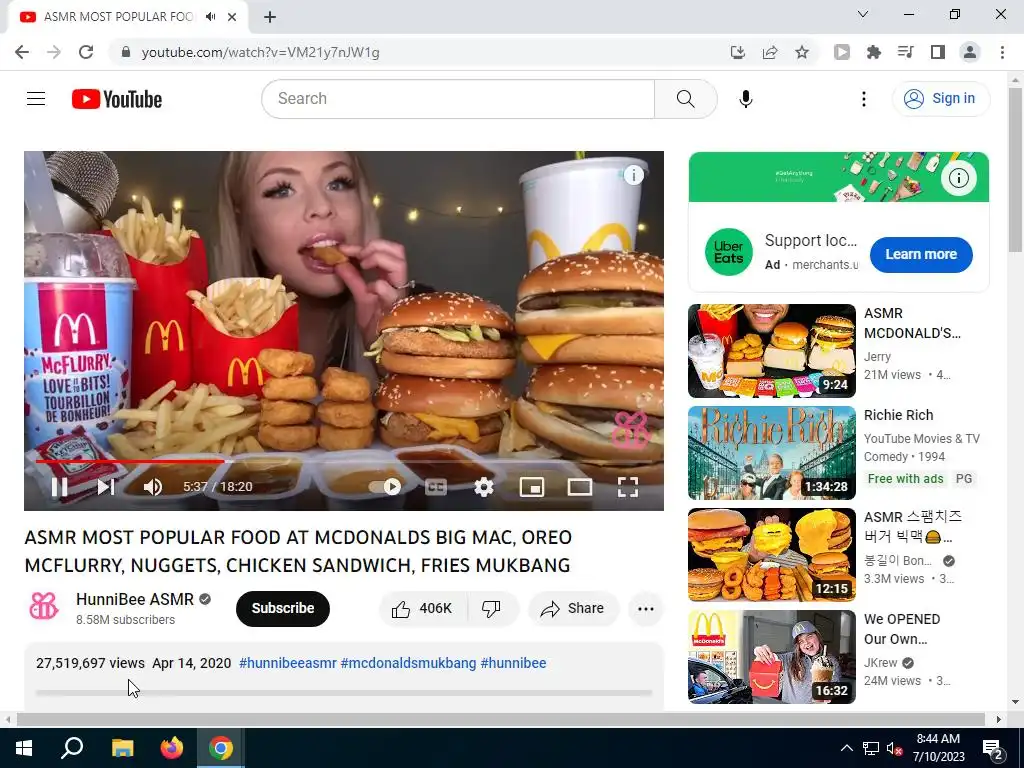
Task: Play the 12:15 Korean ASMR video thumbnail
Action: pos(771,554)
